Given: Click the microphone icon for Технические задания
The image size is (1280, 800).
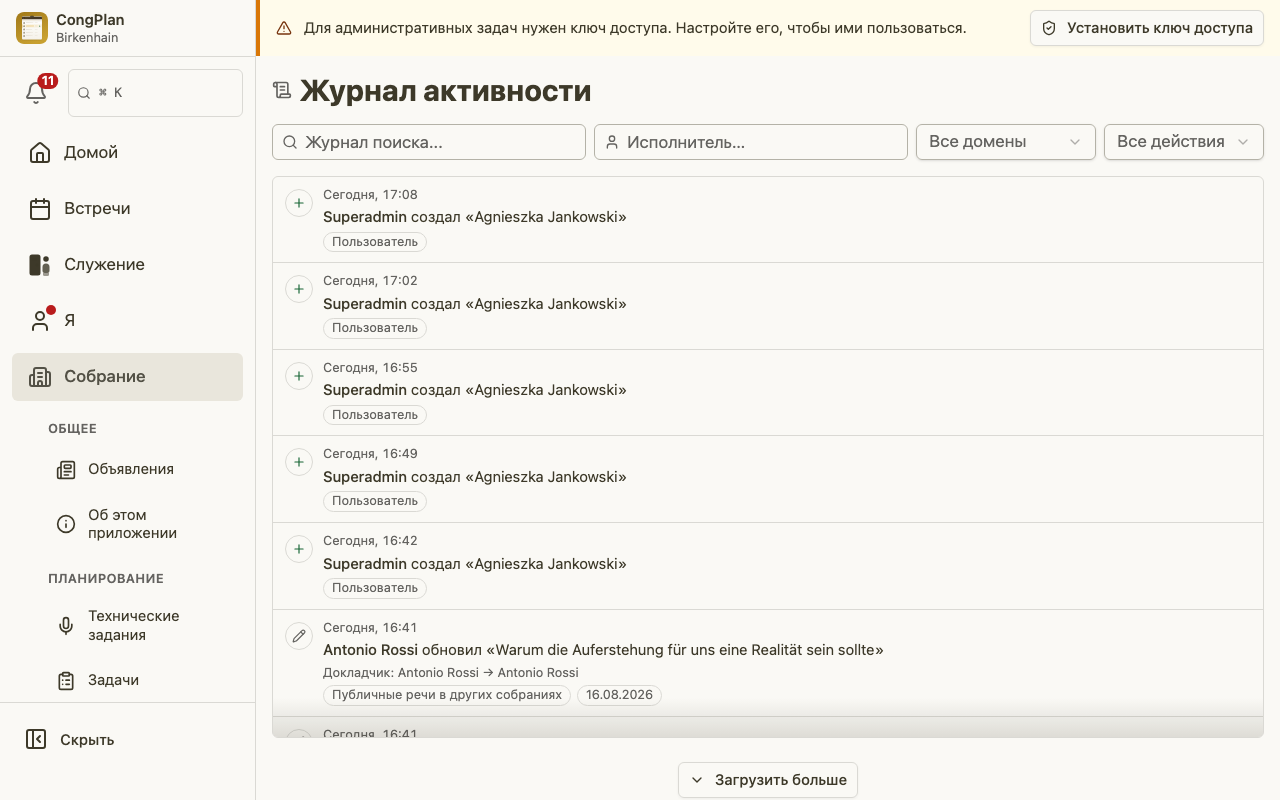Looking at the screenshot, I should [66, 625].
